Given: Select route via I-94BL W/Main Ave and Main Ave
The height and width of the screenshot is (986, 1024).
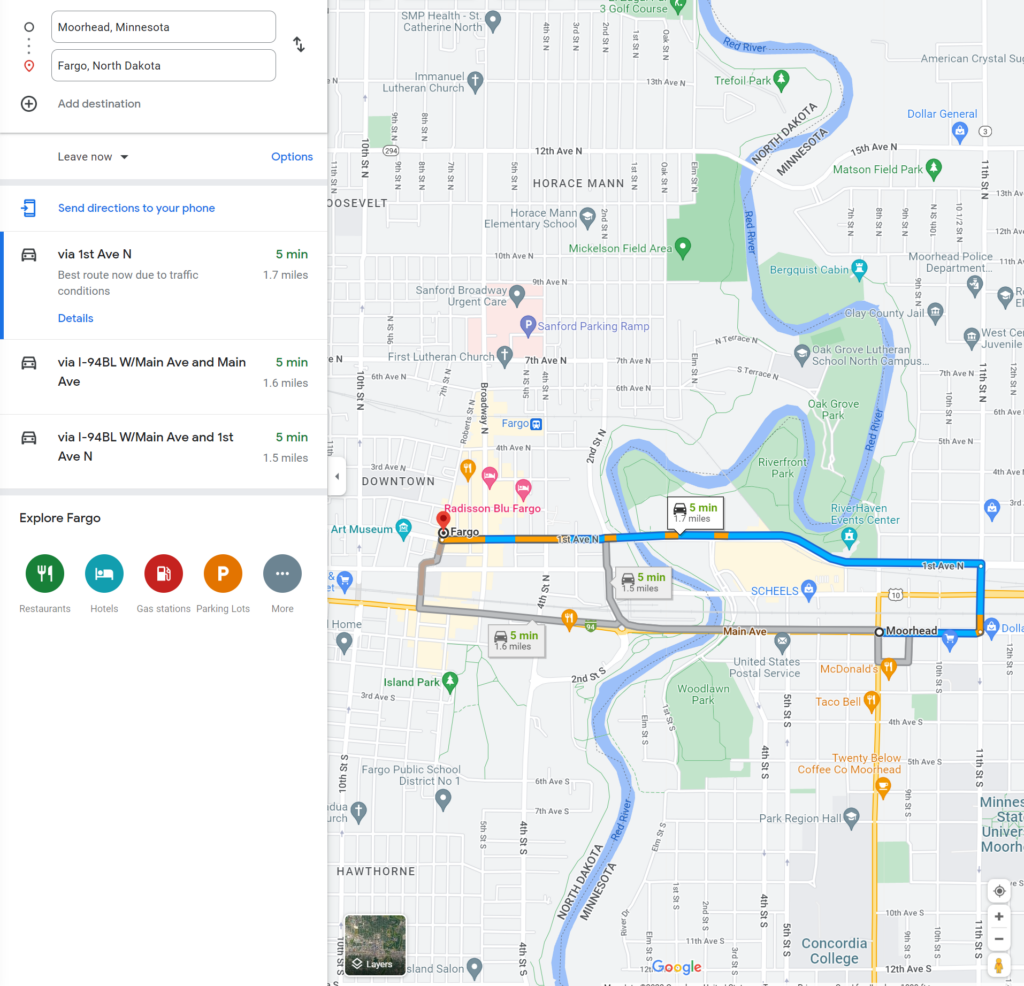Looking at the screenshot, I should click(x=163, y=377).
